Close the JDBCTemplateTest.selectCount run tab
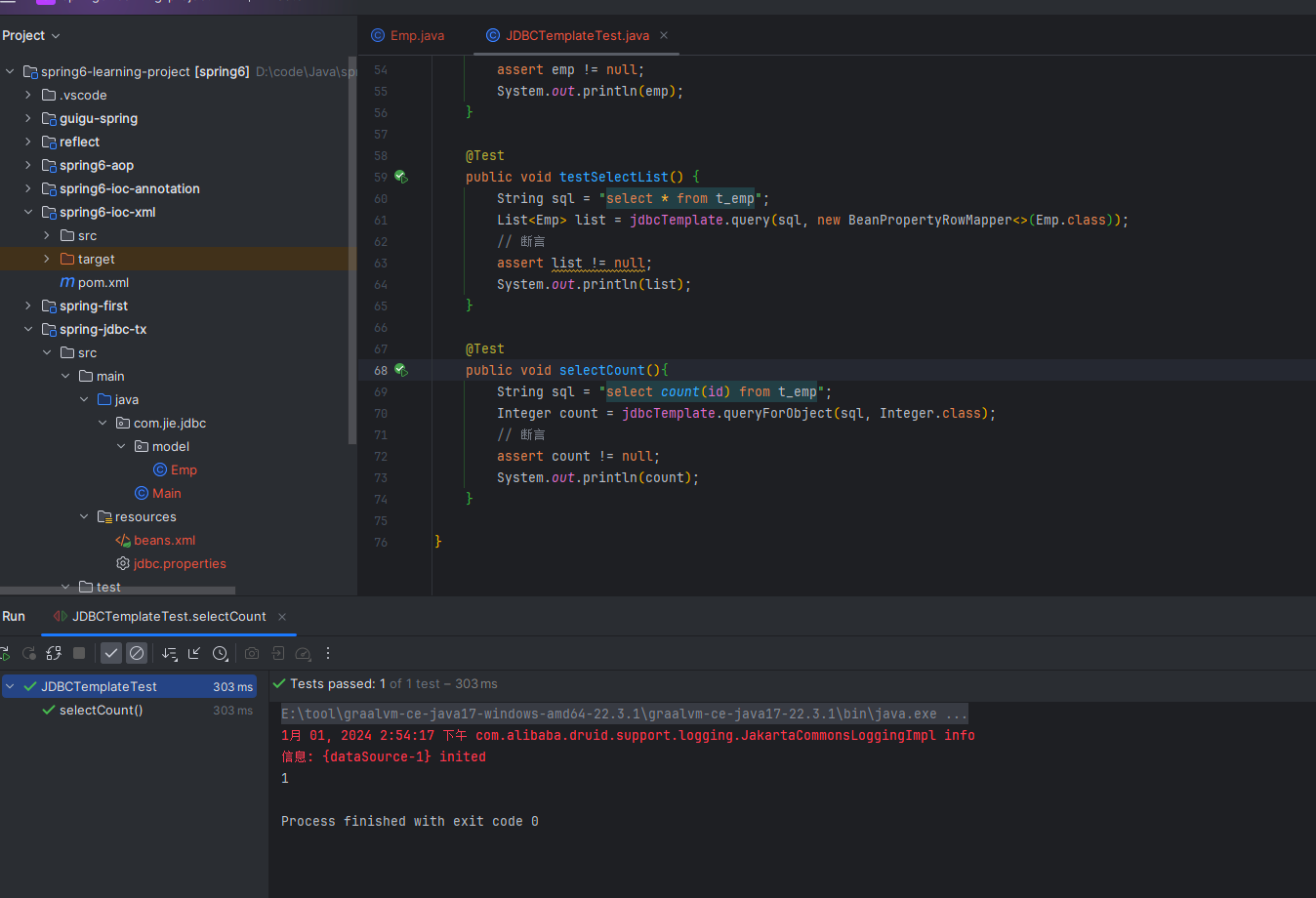 tap(282, 617)
